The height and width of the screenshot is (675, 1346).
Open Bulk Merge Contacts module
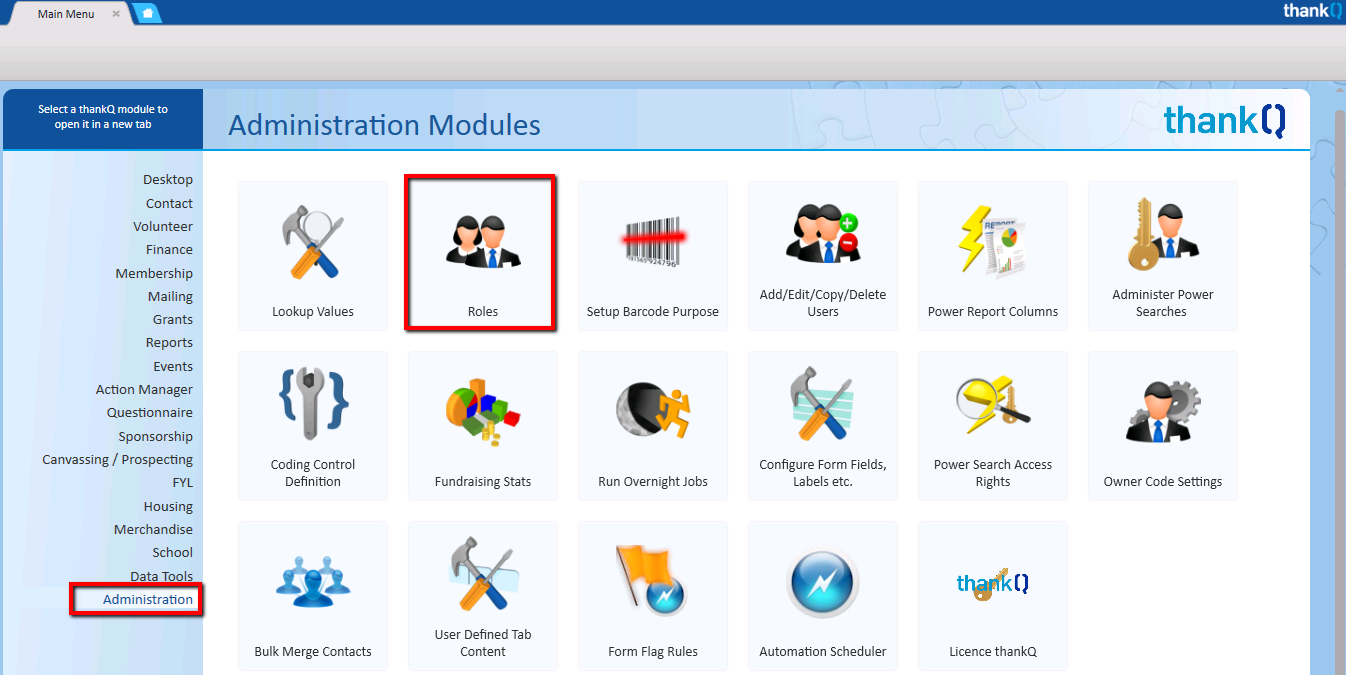[x=313, y=596]
